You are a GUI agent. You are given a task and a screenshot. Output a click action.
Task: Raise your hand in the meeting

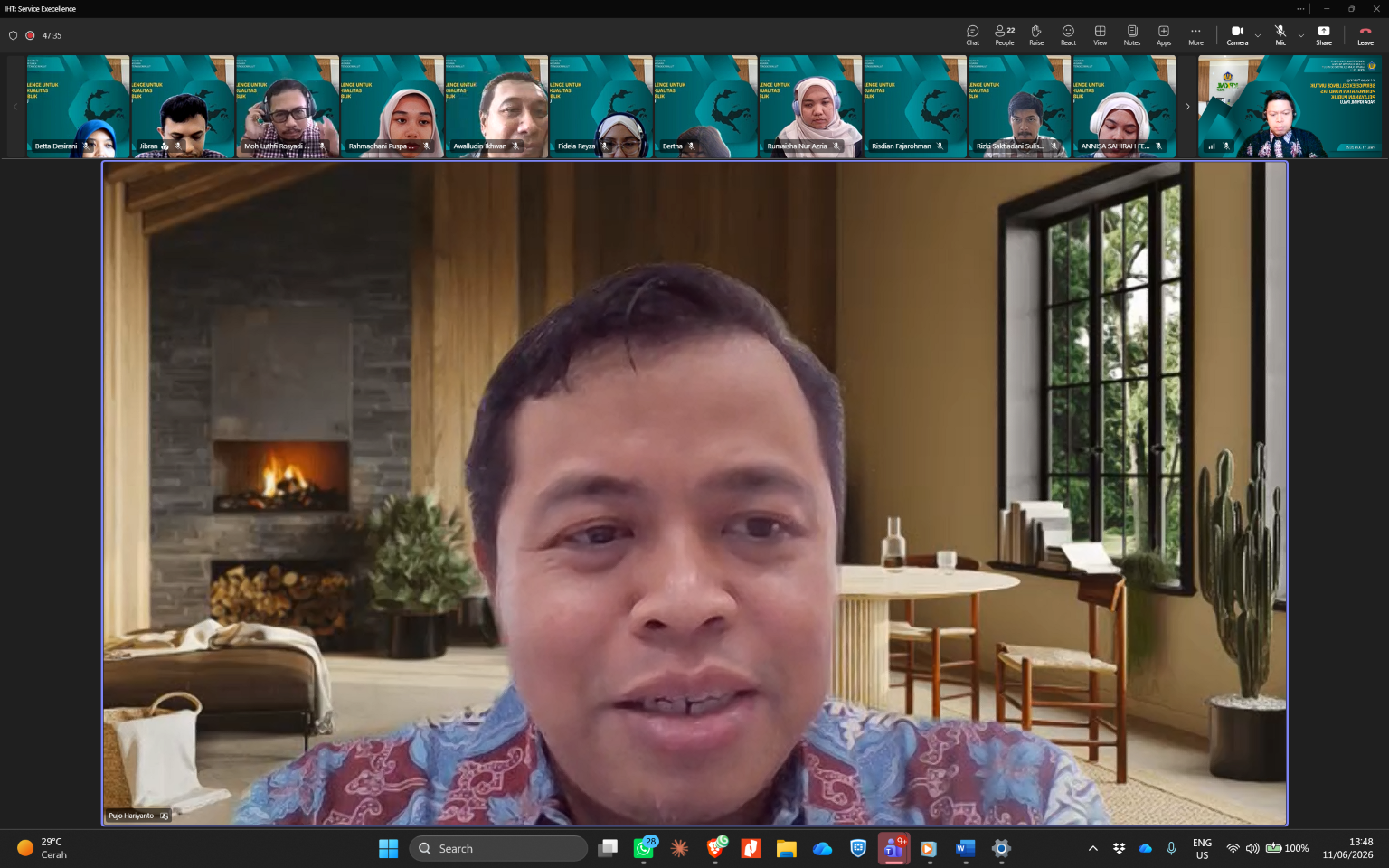pos(1036,35)
